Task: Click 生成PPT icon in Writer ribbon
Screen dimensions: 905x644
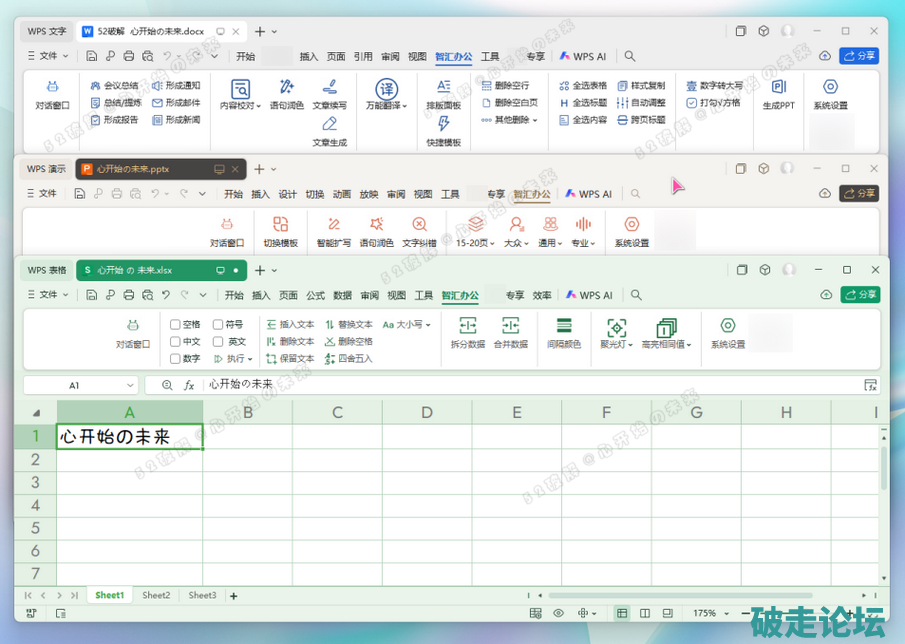Action: [779, 88]
